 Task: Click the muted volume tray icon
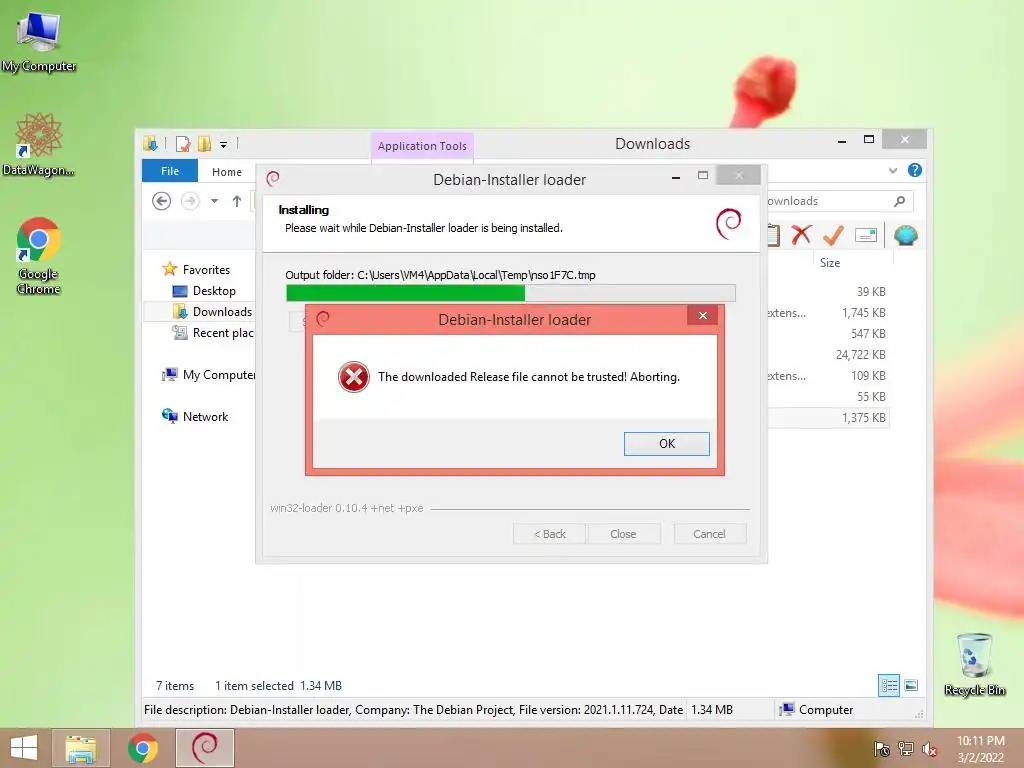click(x=929, y=749)
